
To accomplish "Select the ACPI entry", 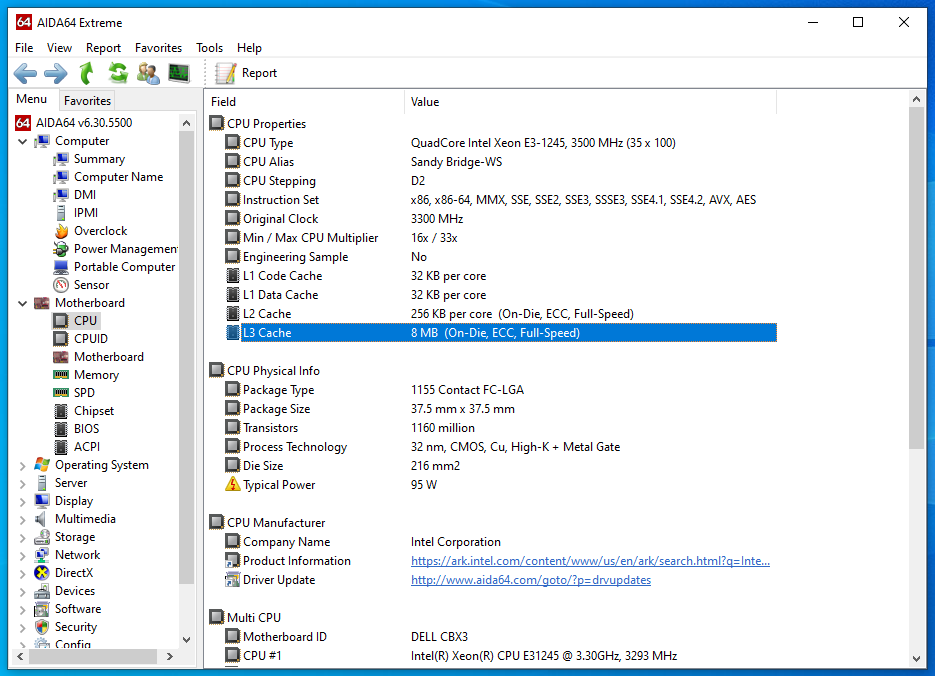I will [x=86, y=447].
